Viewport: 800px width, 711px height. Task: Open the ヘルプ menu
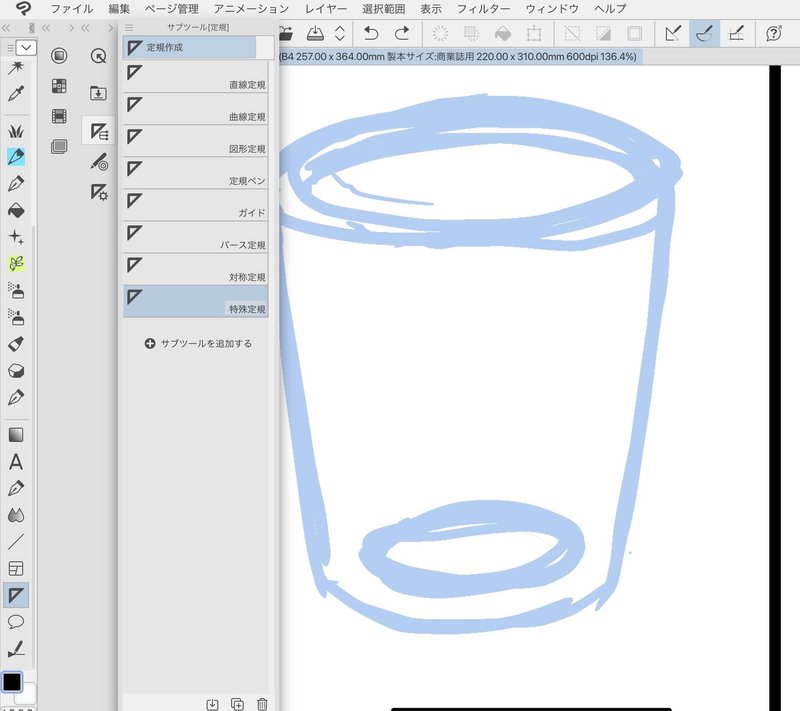(x=610, y=9)
